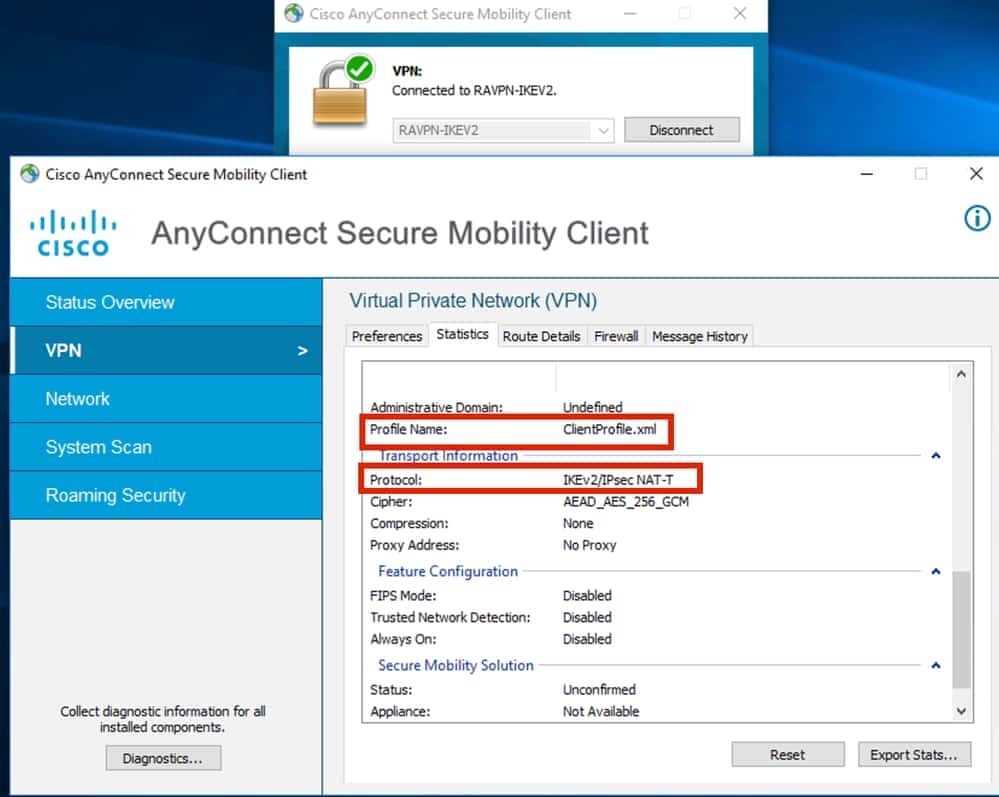Open the Network sidebar section

pos(166,399)
